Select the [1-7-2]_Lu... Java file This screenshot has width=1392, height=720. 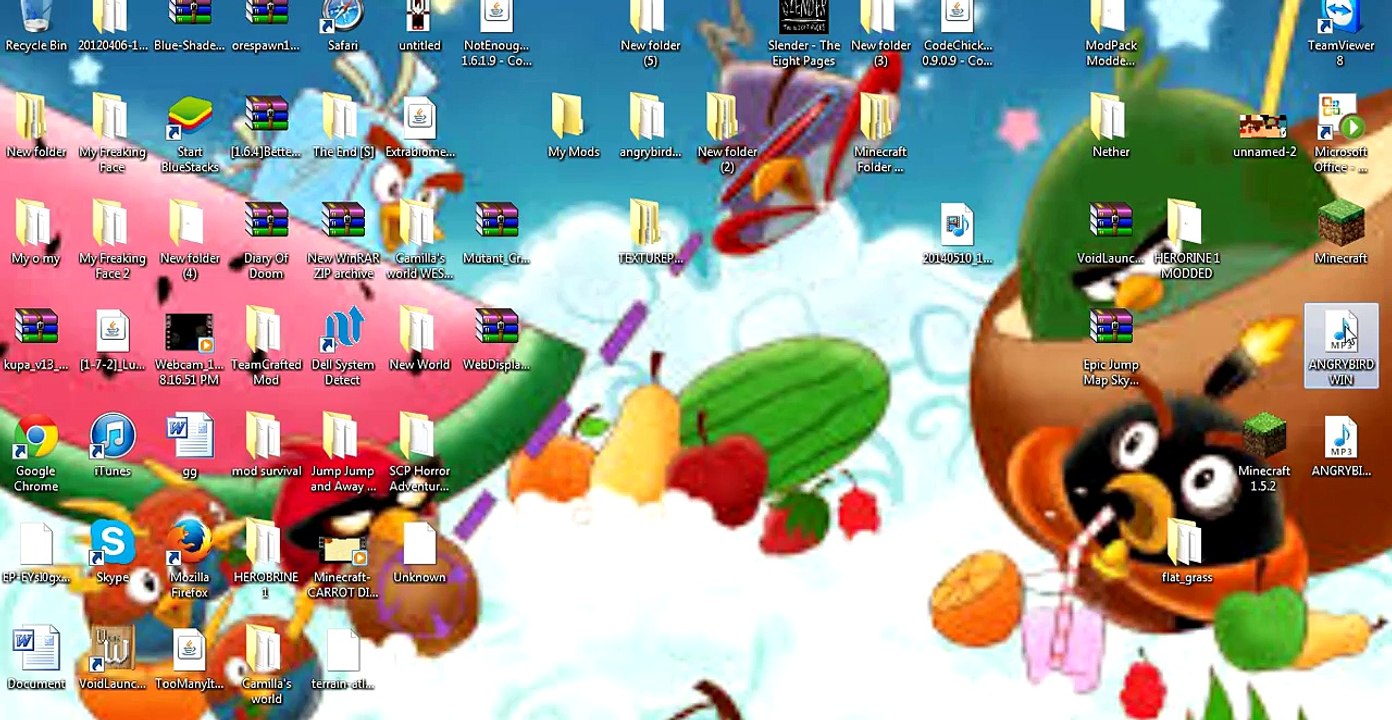point(113,341)
